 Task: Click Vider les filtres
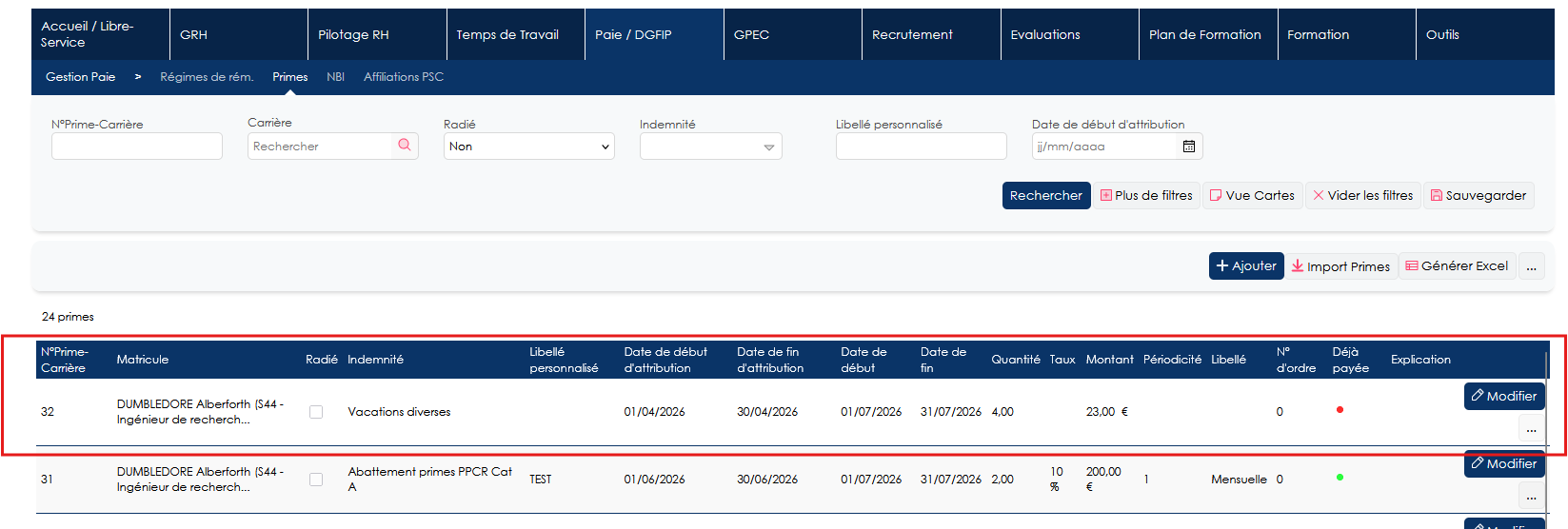(1362, 195)
